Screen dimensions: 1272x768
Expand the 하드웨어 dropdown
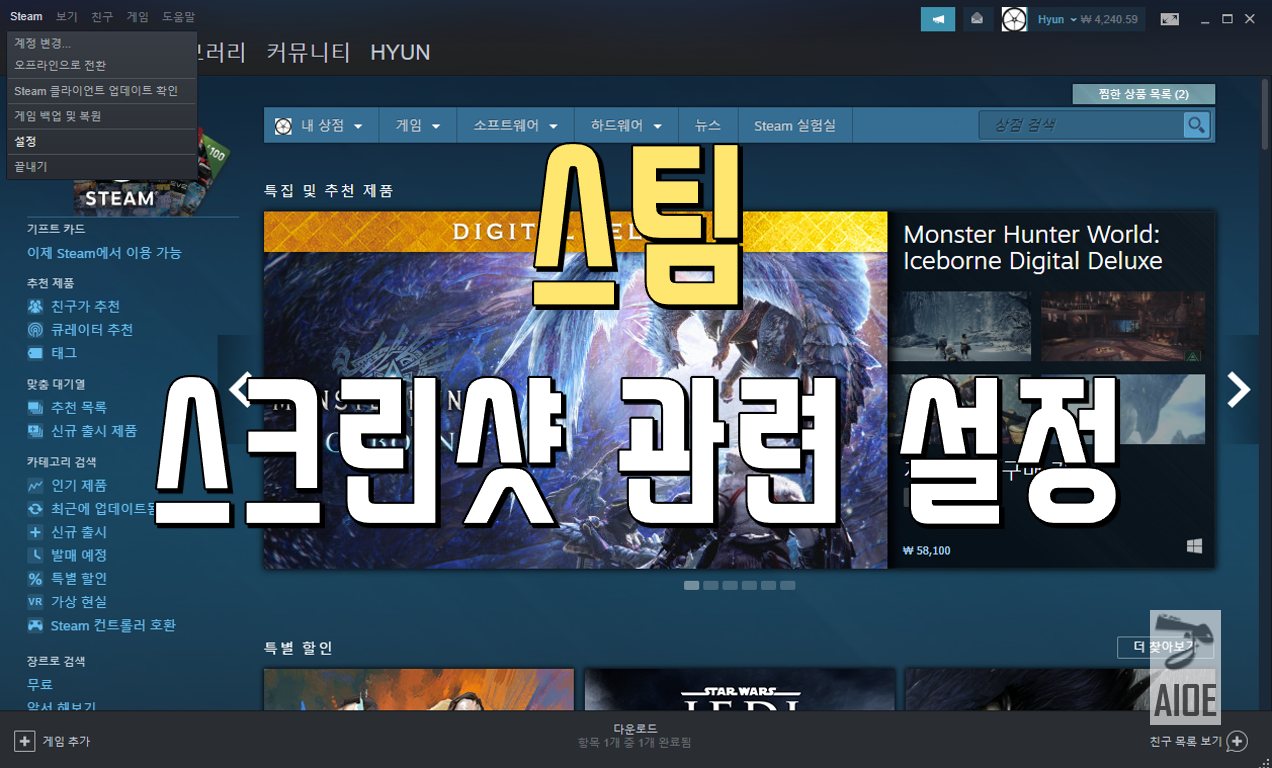[626, 126]
